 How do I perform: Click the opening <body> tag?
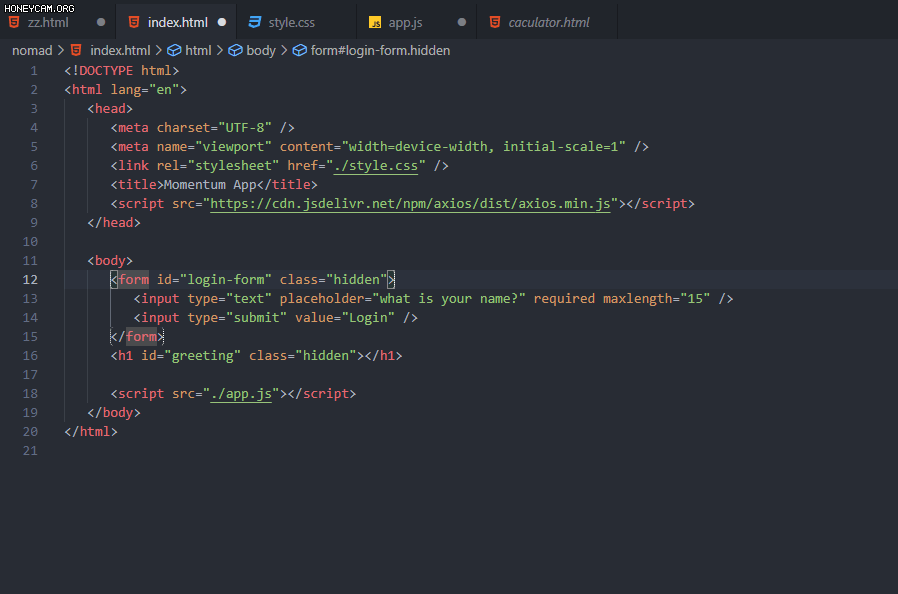pyautogui.click(x=110, y=261)
